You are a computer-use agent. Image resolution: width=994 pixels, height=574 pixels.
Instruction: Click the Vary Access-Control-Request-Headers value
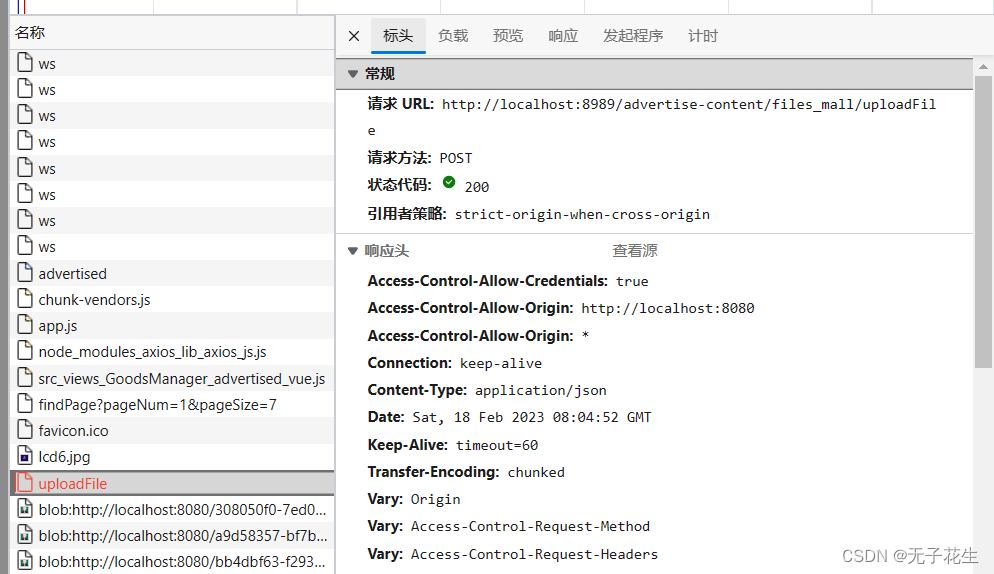click(534, 554)
